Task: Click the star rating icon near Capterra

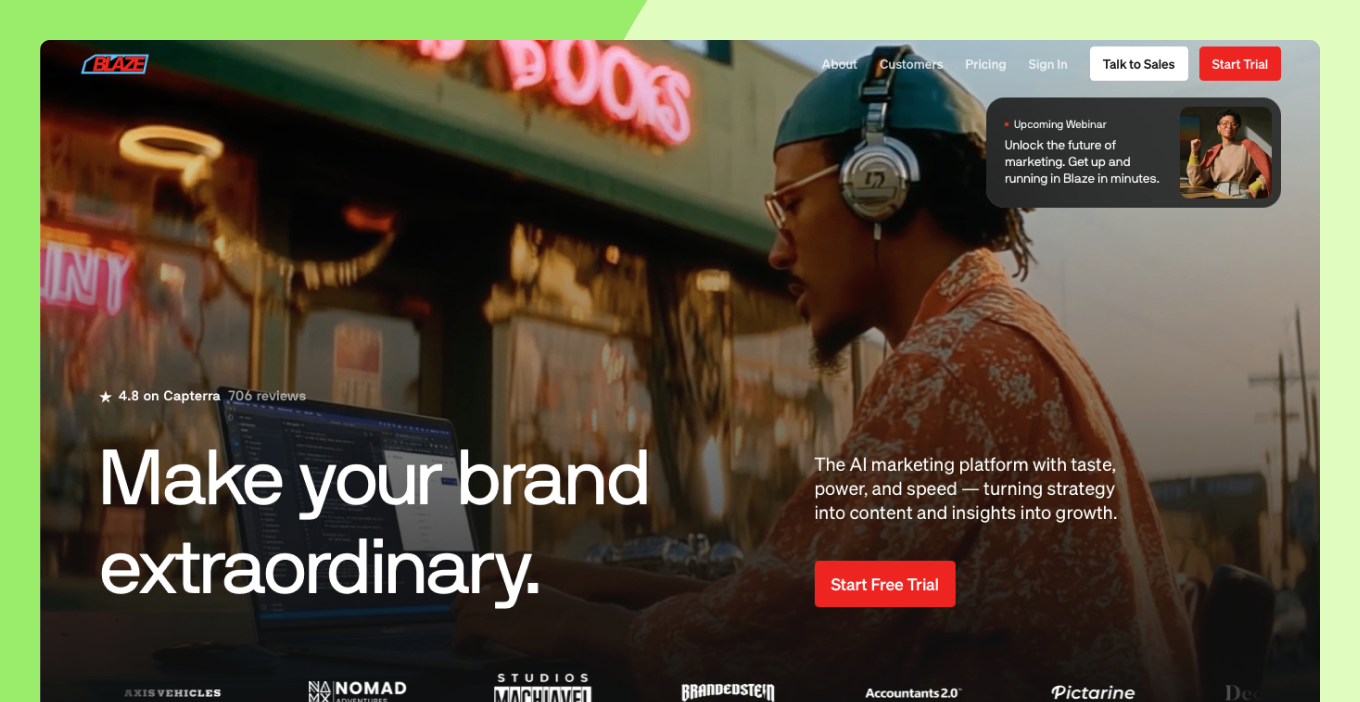Action: tap(105, 397)
